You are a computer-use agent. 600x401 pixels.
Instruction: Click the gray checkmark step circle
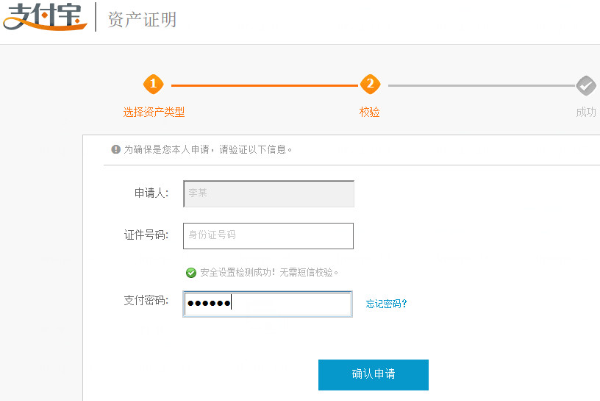(586, 85)
